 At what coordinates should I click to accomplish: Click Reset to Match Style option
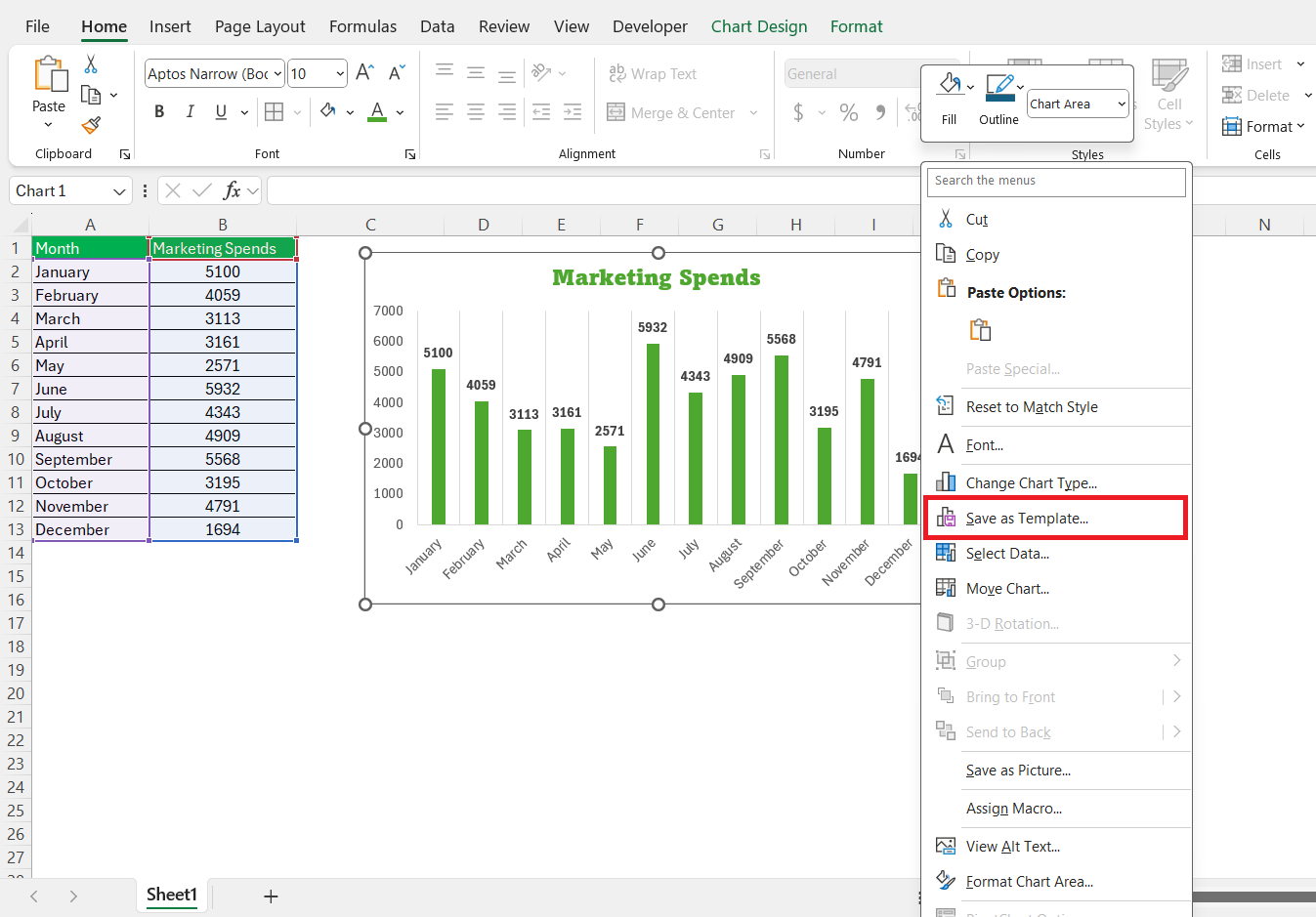[1056, 407]
